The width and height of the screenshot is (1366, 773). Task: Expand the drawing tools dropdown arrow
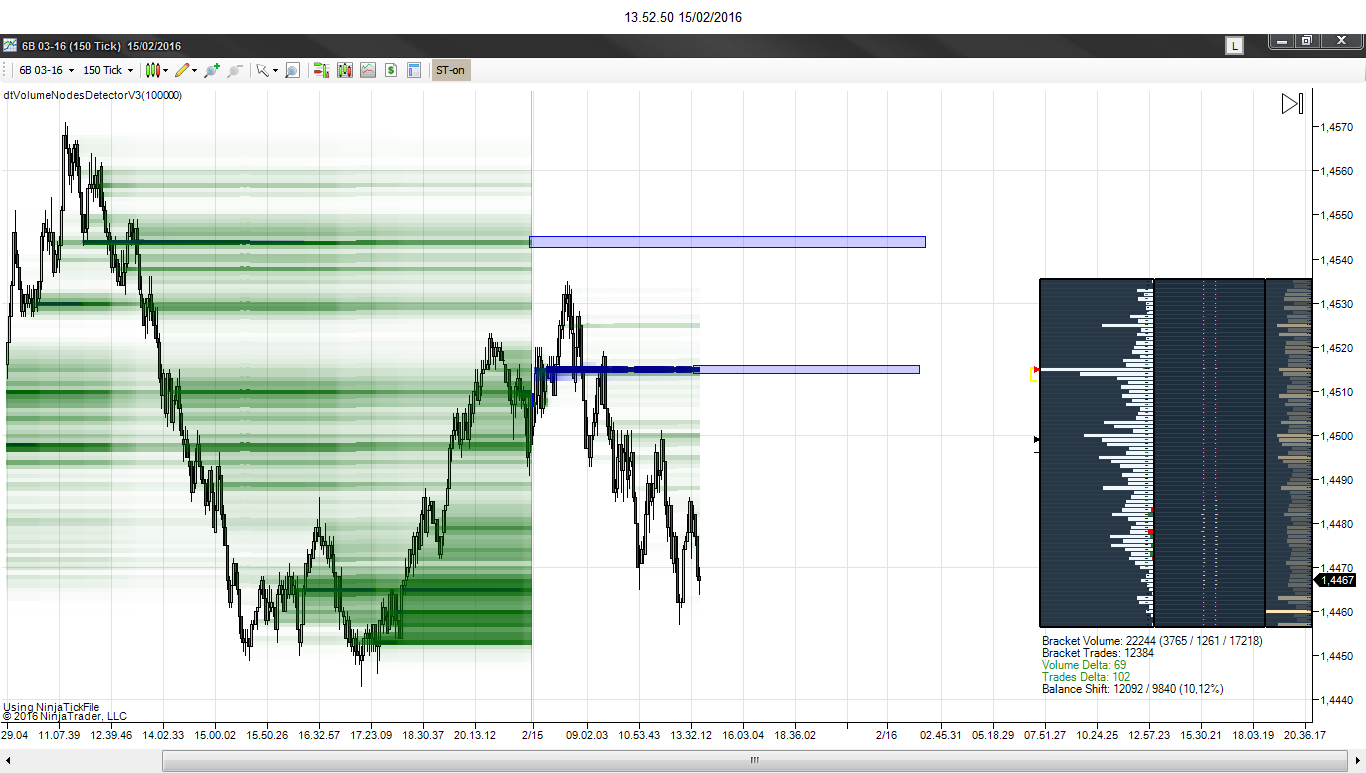(x=196, y=71)
